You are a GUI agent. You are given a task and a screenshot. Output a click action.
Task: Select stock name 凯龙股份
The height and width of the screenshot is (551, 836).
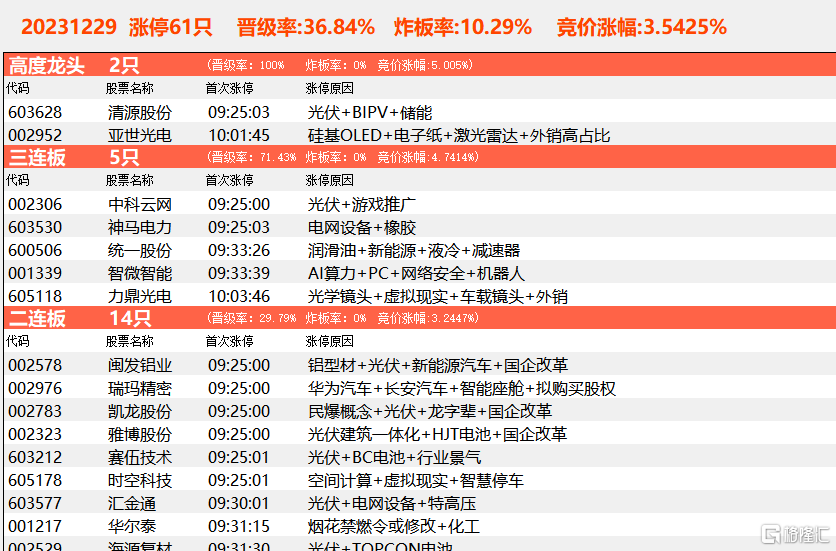click(x=140, y=411)
